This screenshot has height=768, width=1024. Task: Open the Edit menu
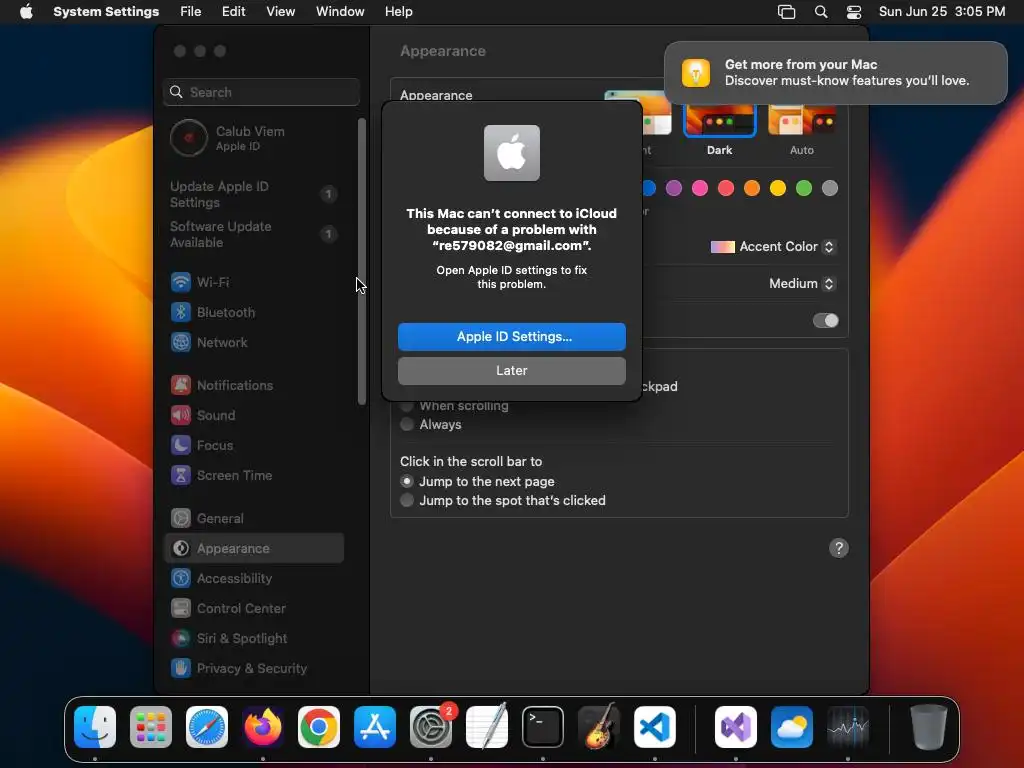tap(233, 12)
